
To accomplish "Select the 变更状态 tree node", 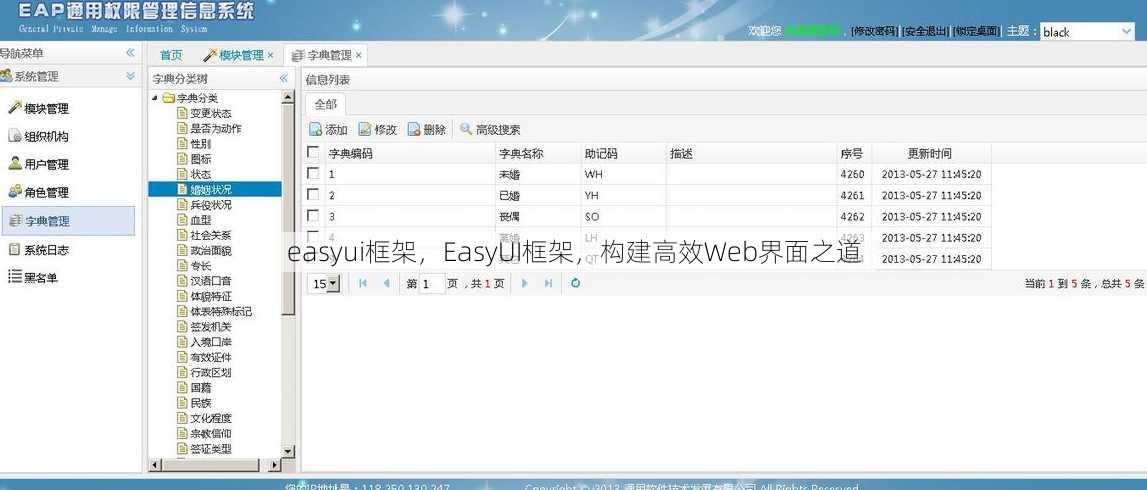I will click(x=211, y=113).
